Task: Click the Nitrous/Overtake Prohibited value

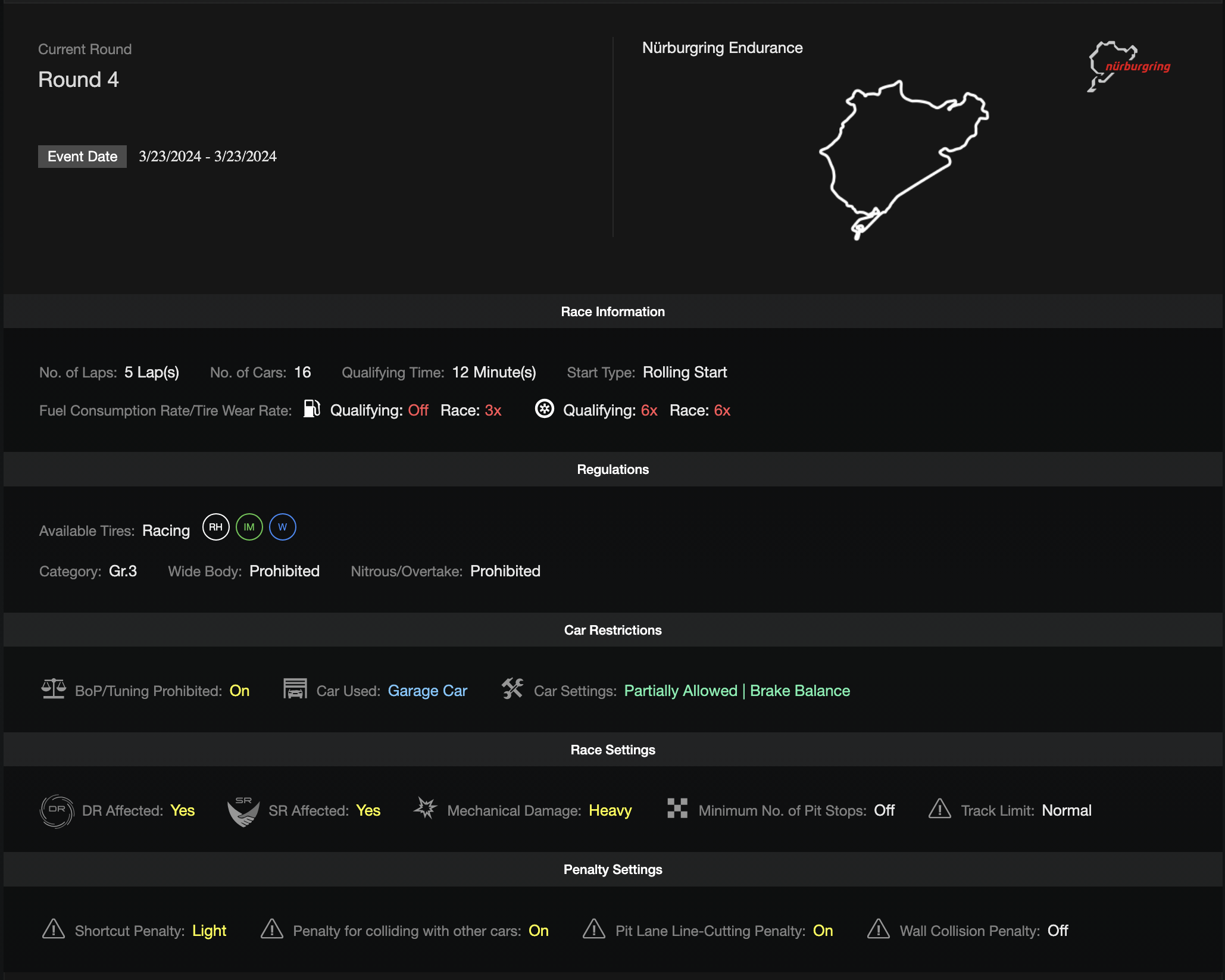Action: pyautogui.click(x=505, y=572)
